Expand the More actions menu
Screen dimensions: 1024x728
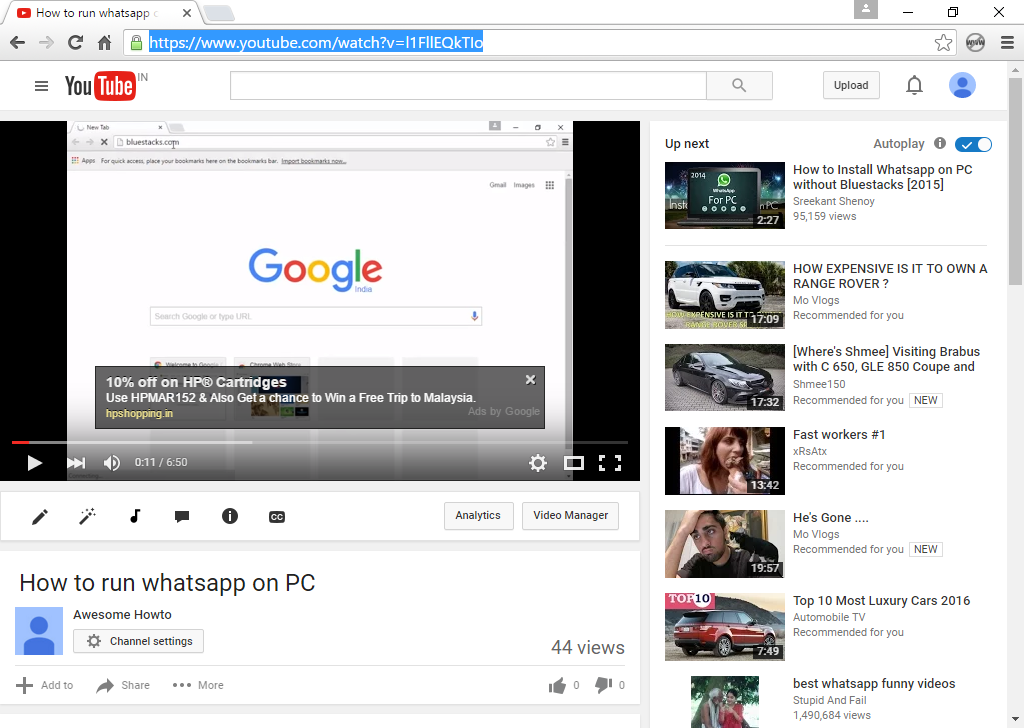(198, 685)
